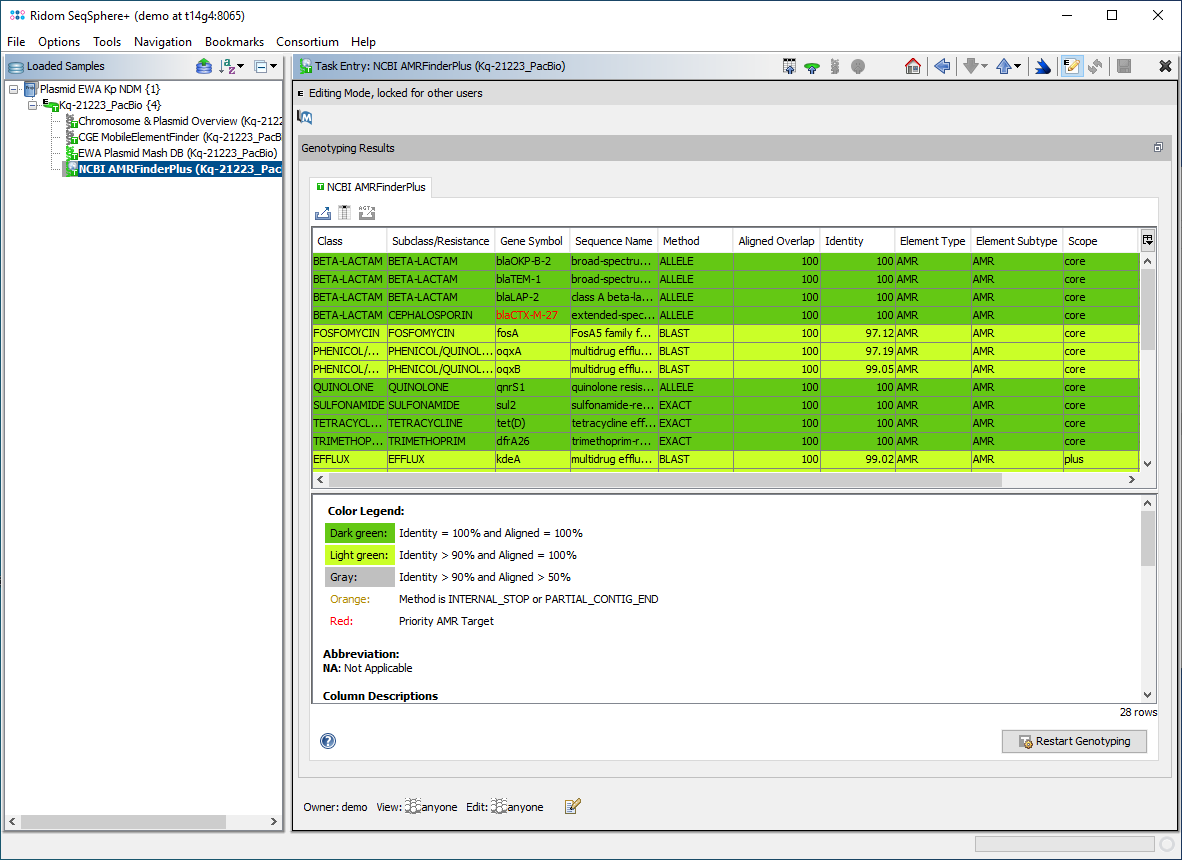This screenshot has height=860, width=1182.
Task: Open the Bookmarks menu
Action: pos(234,42)
